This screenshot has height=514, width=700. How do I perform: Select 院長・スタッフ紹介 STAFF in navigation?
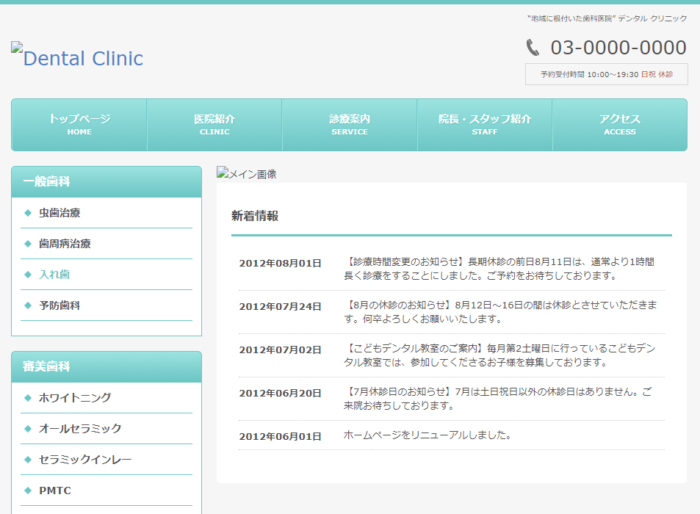point(484,125)
